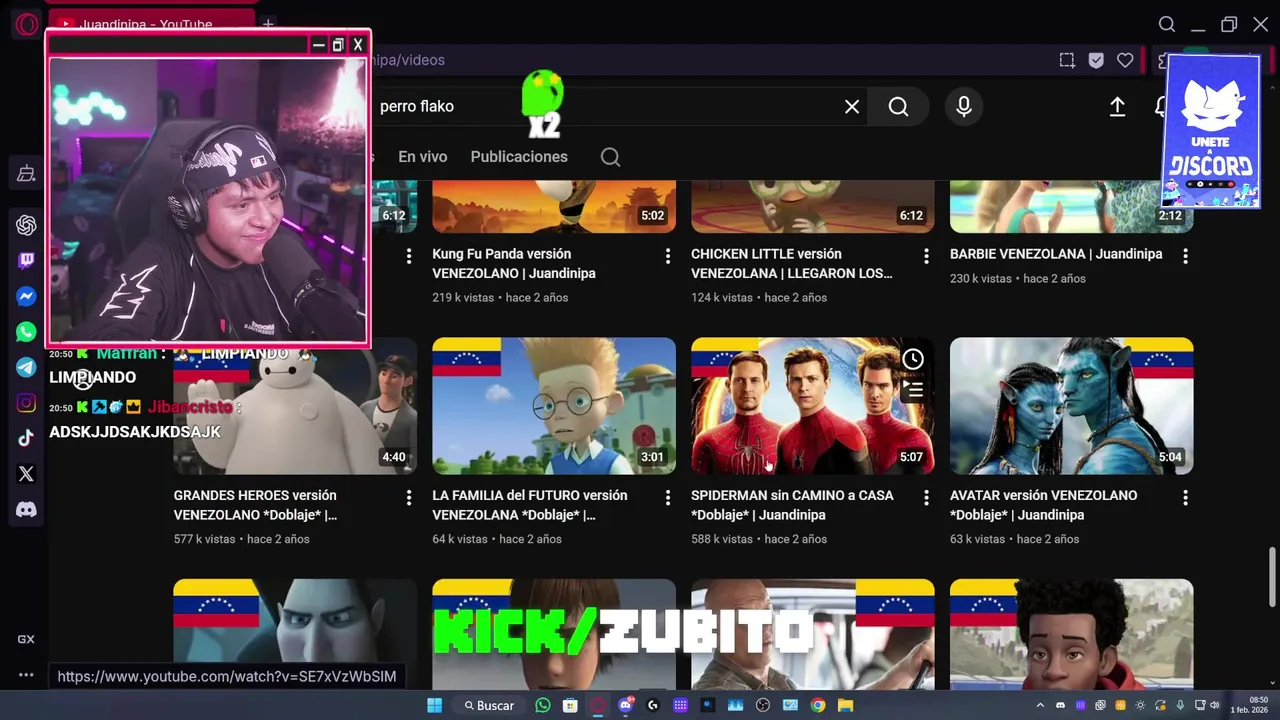1280x720 pixels.
Task: Open the Windows Start menu
Action: 434,705
